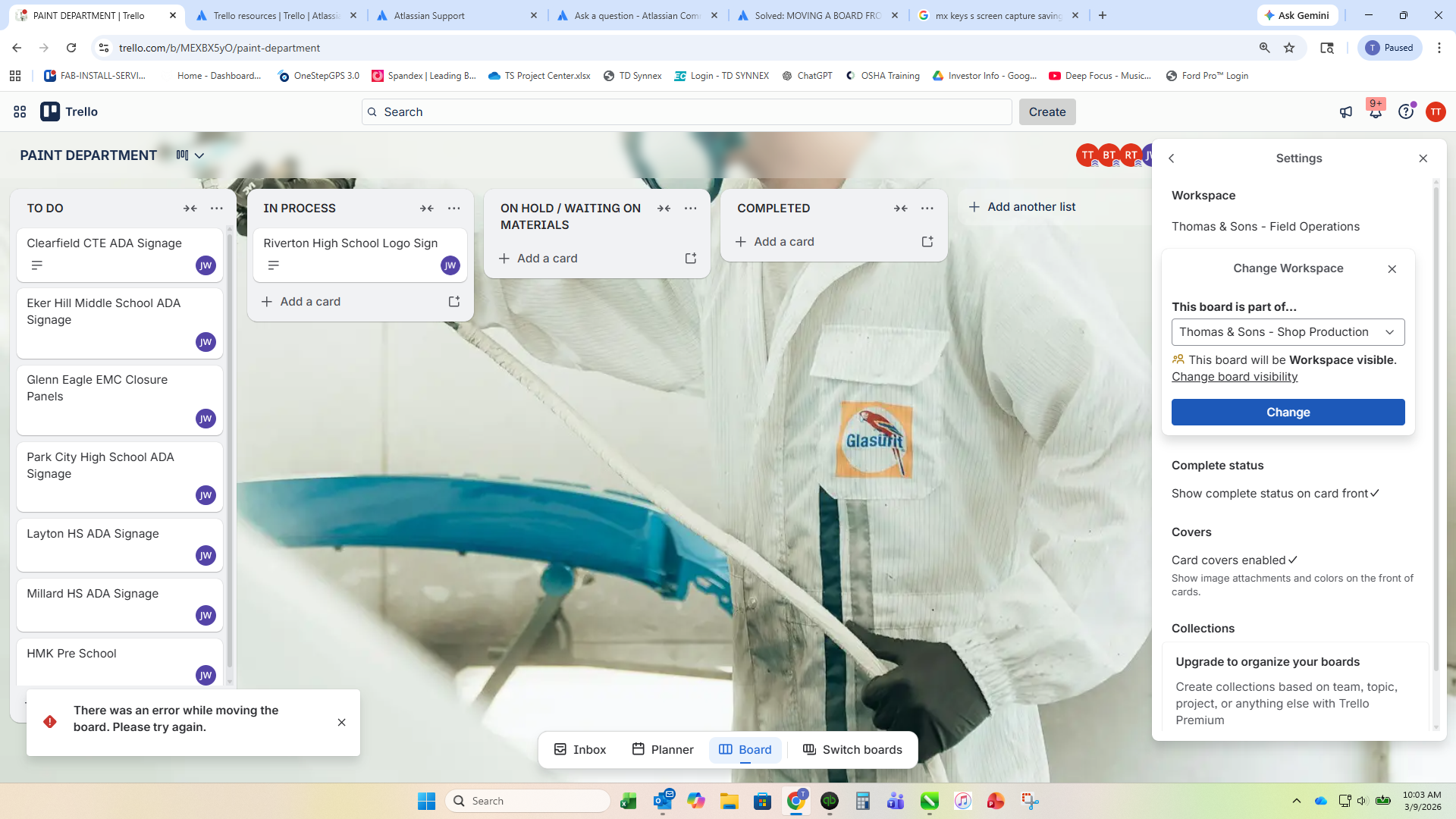Open Switch boards
The image size is (1456, 819).
(852, 750)
